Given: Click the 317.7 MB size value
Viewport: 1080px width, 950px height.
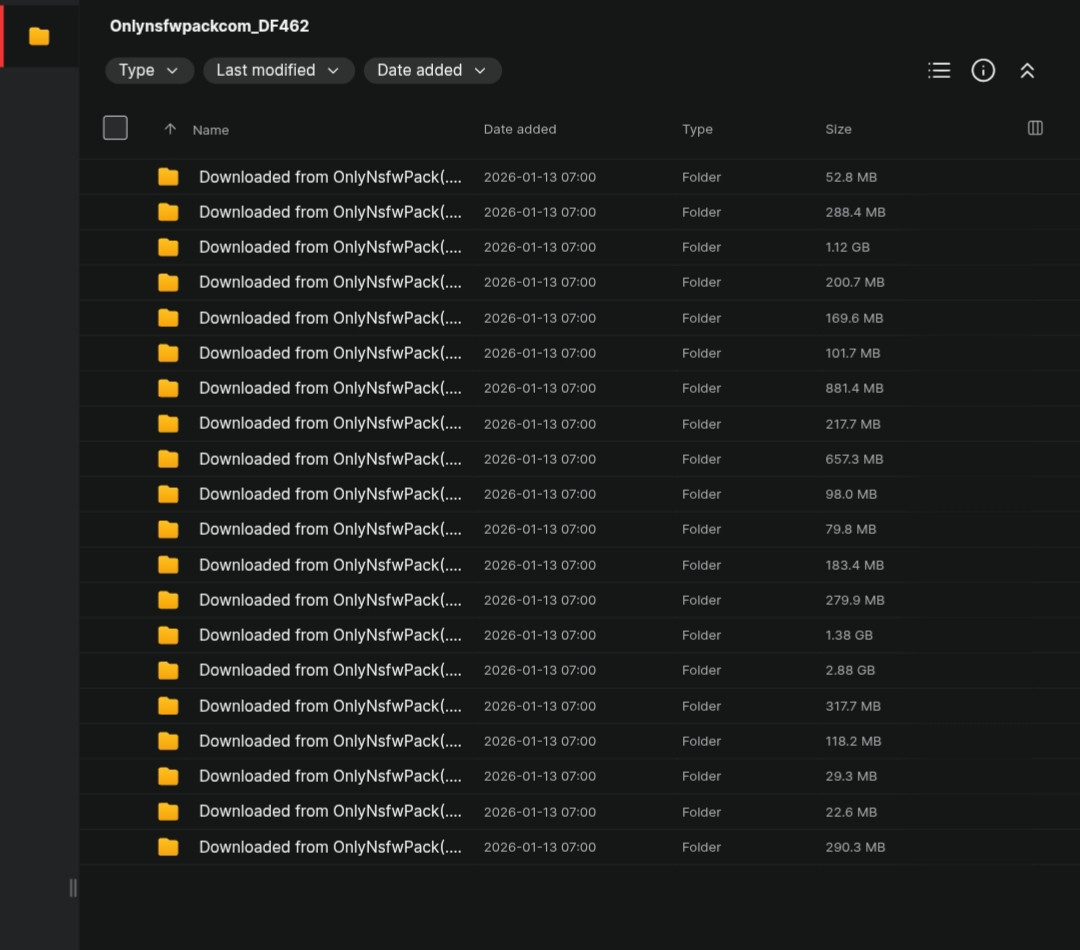Looking at the screenshot, I should (853, 707).
